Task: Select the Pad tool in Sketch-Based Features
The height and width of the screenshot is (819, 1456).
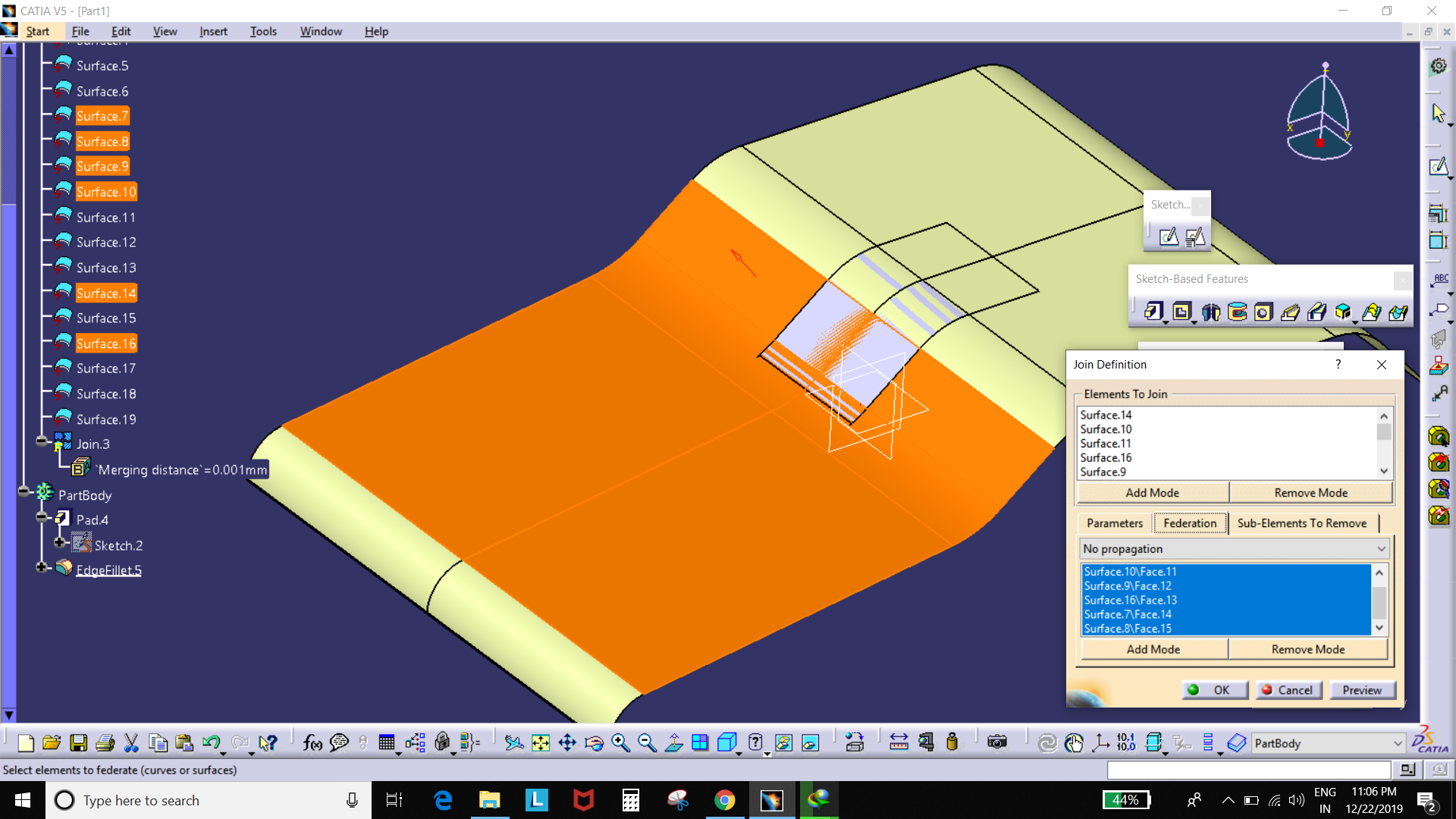Action: coord(1153,312)
